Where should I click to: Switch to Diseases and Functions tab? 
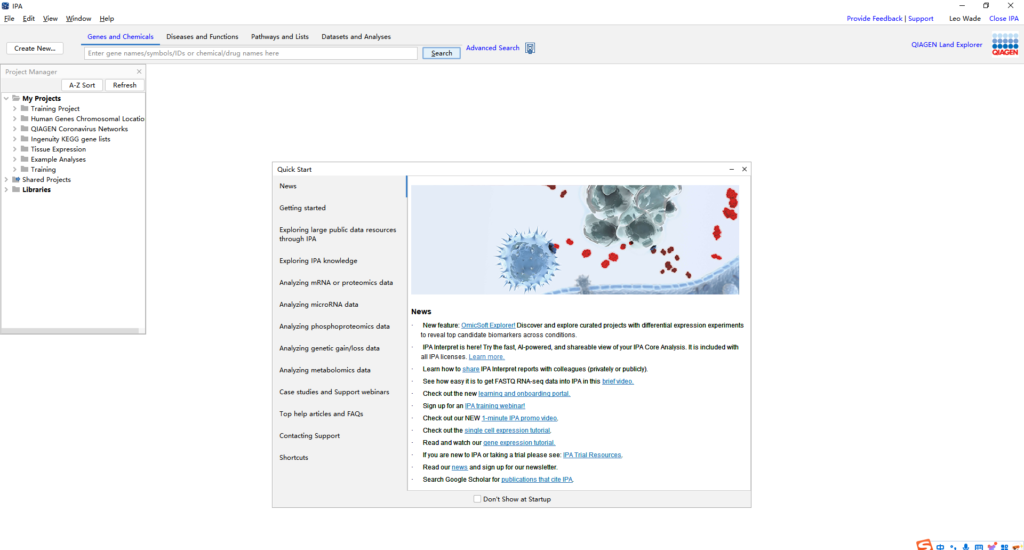tap(202, 37)
